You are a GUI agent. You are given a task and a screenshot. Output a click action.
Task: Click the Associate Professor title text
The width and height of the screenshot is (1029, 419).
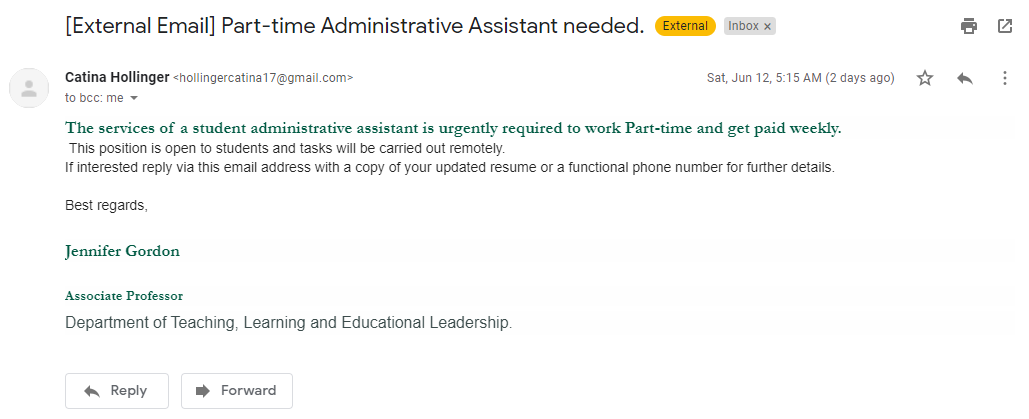tap(124, 296)
